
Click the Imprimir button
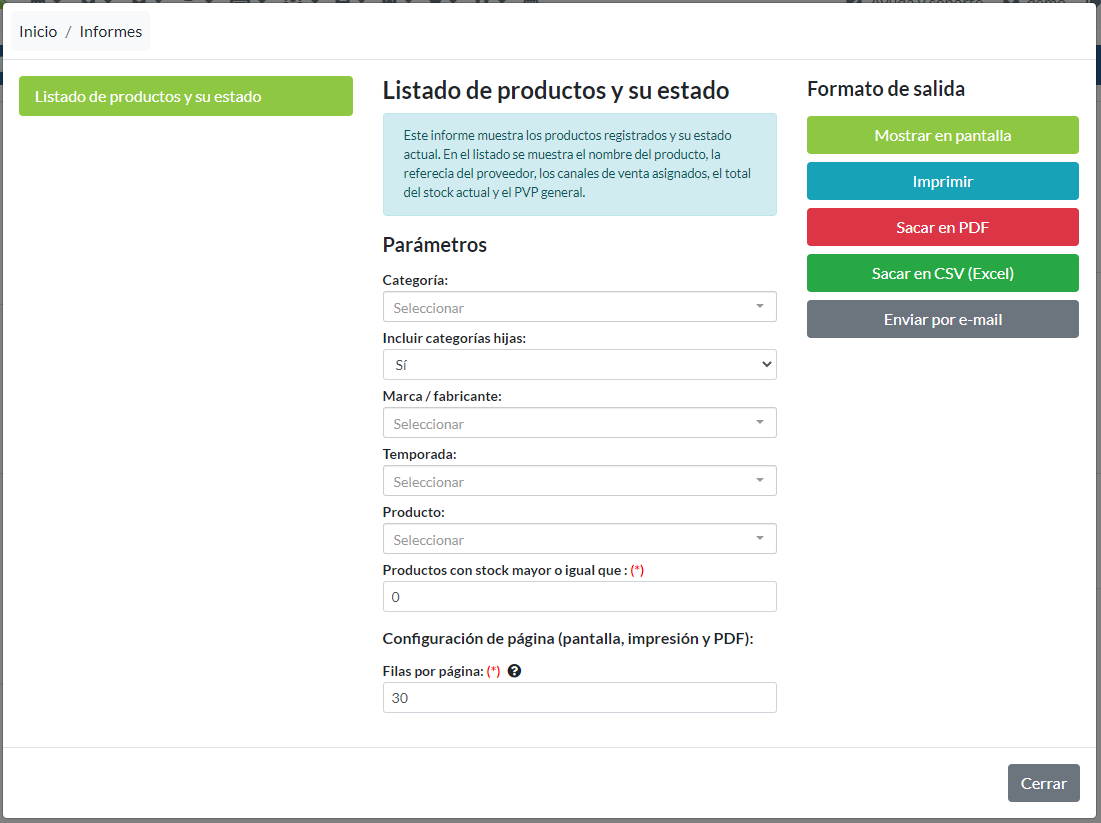tap(942, 181)
